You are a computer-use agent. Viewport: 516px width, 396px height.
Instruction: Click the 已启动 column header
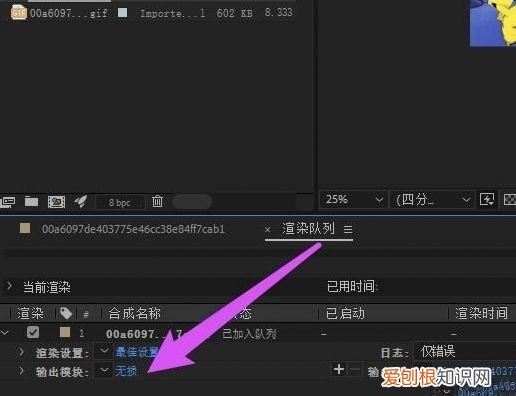coord(345,313)
